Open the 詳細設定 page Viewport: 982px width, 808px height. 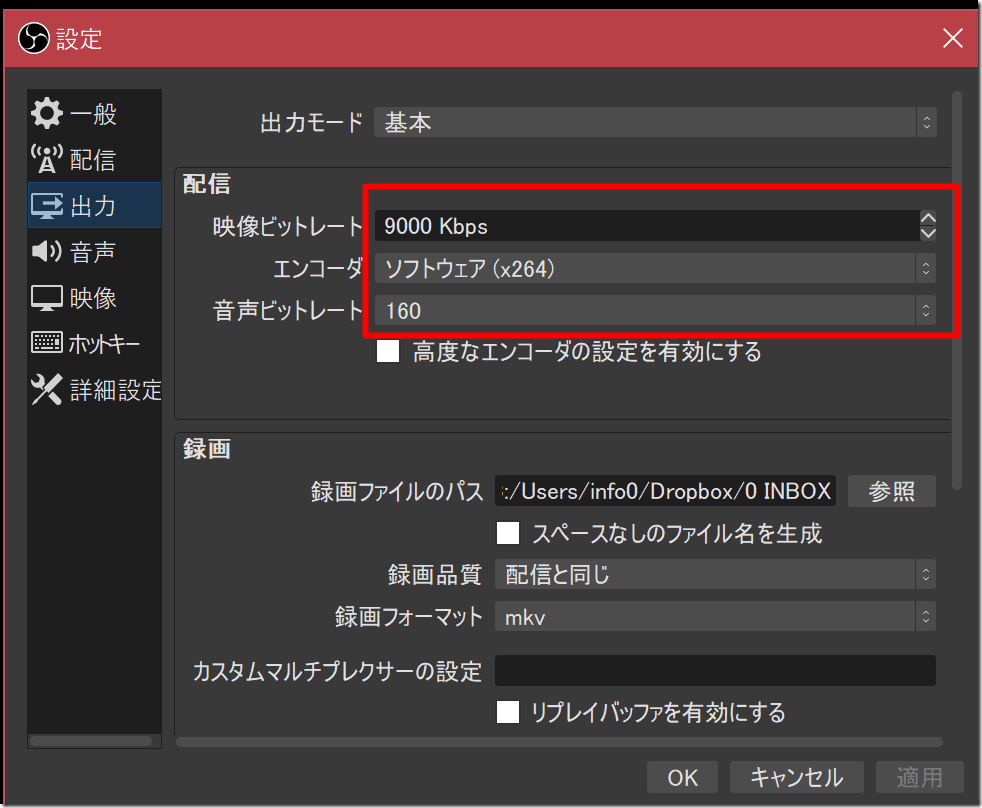[x=95, y=390]
